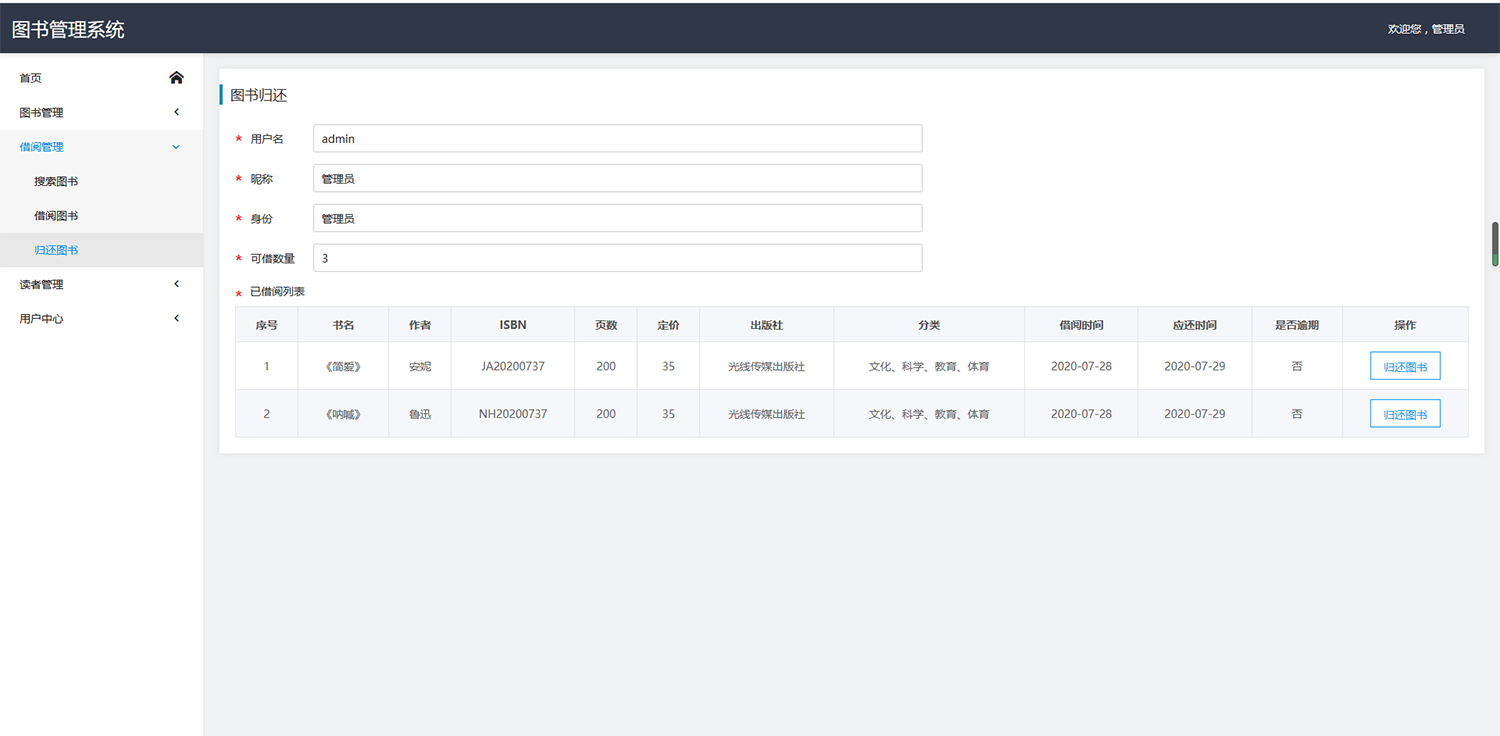Click the 《呐喊》 book name cell
This screenshot has width=1500, height=736.
pos(343,414)
